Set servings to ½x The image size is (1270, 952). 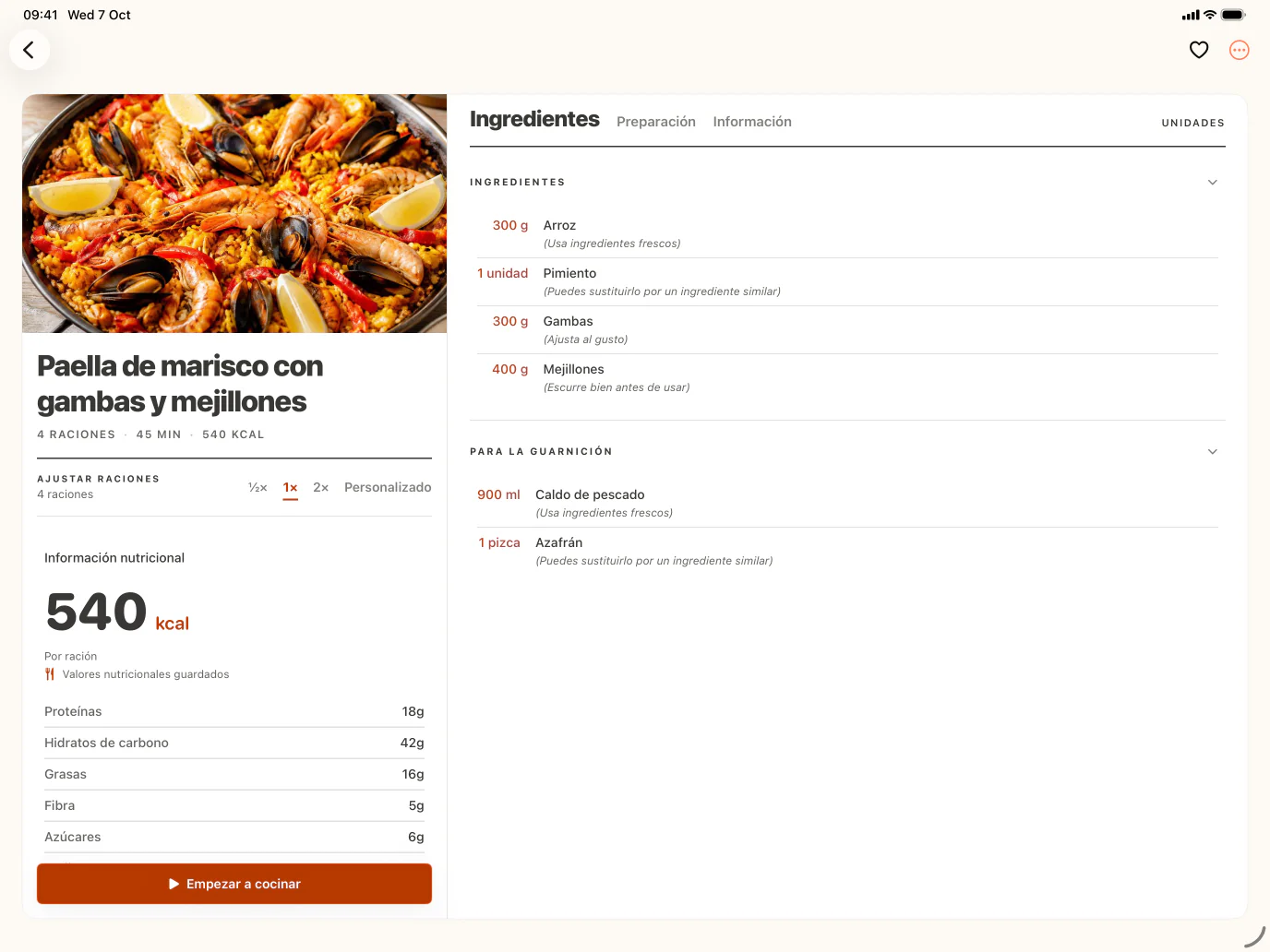[x=258, y=487]
